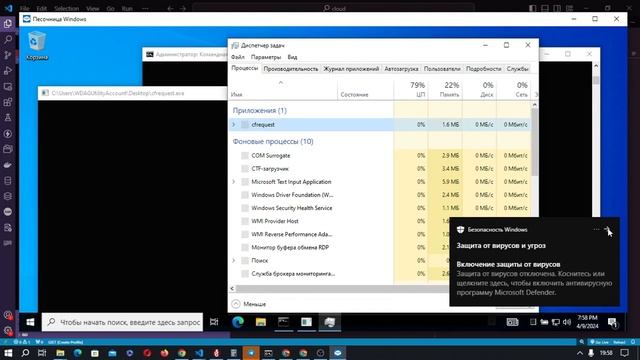This screenshot has width=640, height=360.
Task: Open VS Code icon in host taskbar
Action: pos(199,353)
